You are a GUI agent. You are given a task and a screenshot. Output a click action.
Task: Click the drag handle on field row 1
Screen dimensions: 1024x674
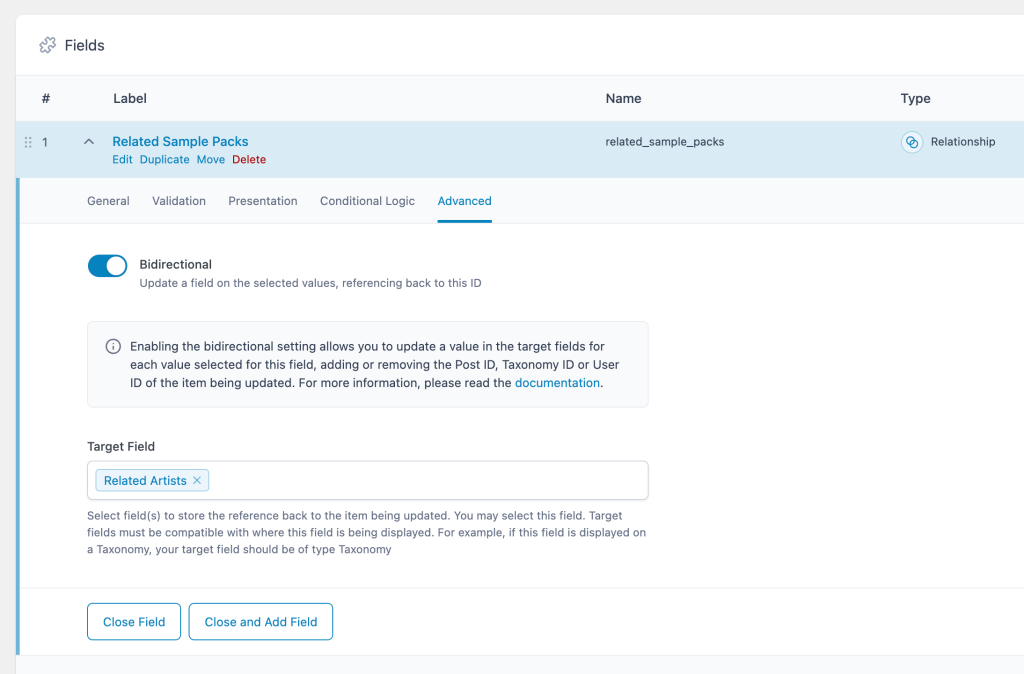[28, 142]
